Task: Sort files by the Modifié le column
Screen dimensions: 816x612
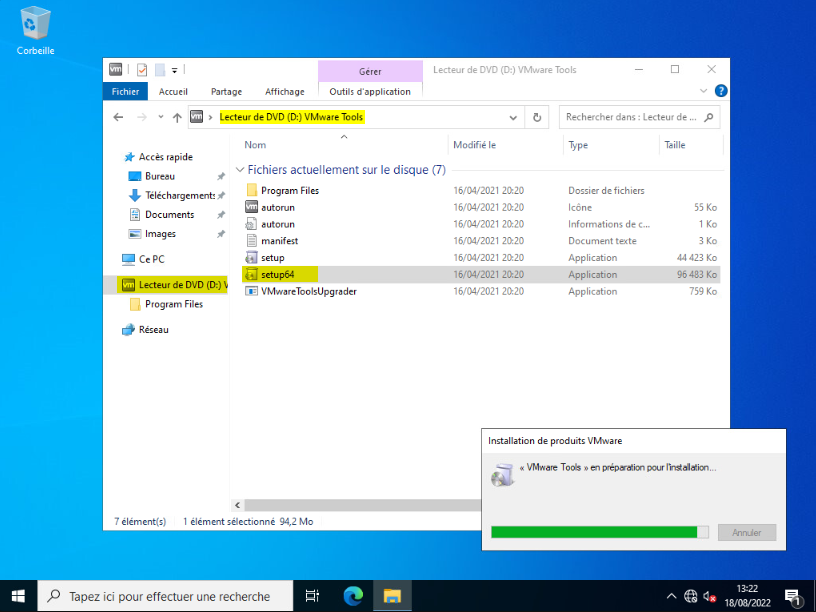Action: pos(505,145)
